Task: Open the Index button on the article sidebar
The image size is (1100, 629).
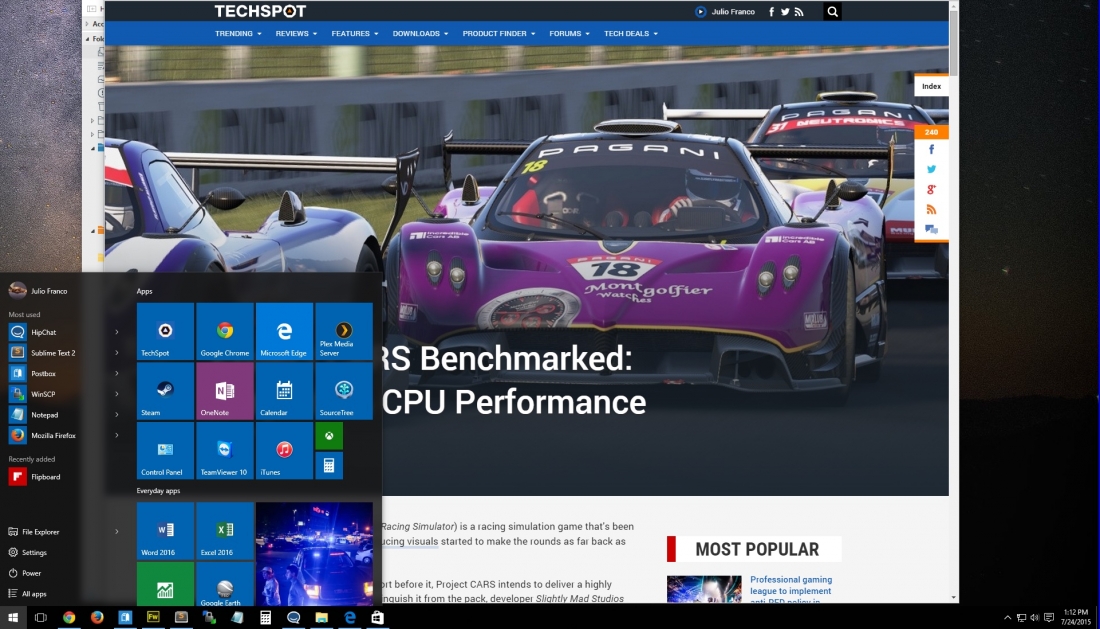Action: pyautogui.click(x=932, y=86)
